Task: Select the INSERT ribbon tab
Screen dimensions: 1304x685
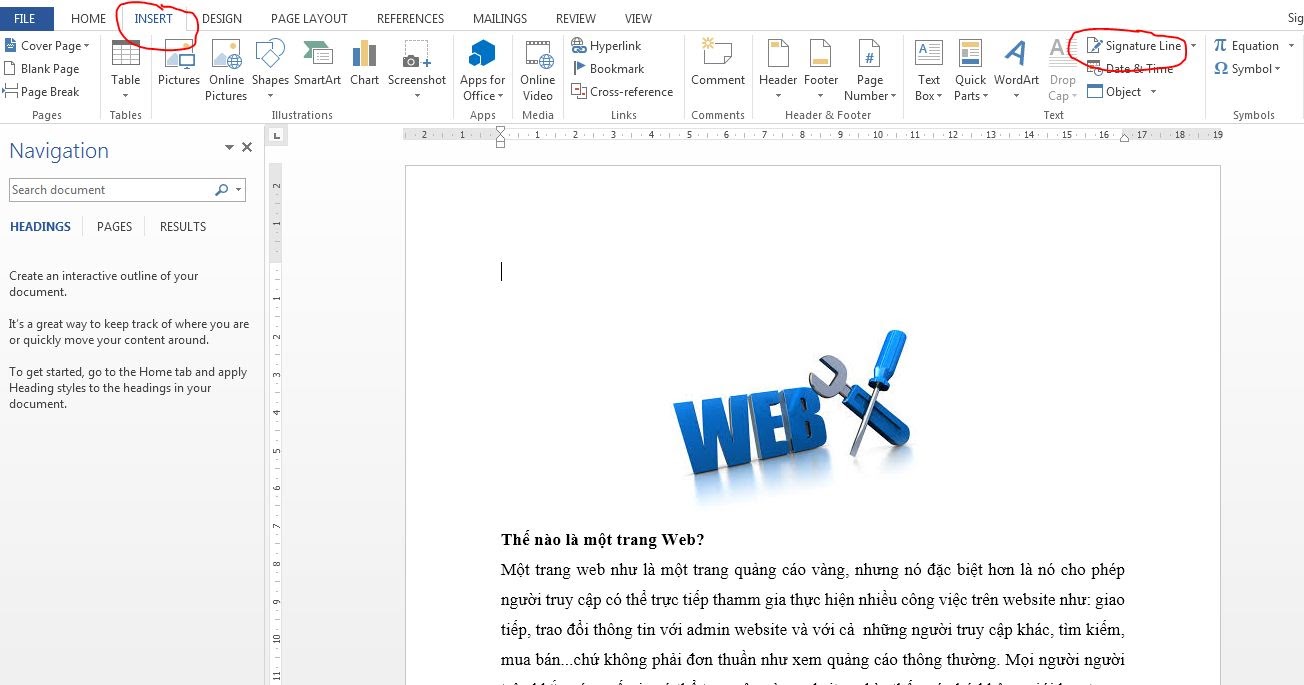Action: (154, 19)
